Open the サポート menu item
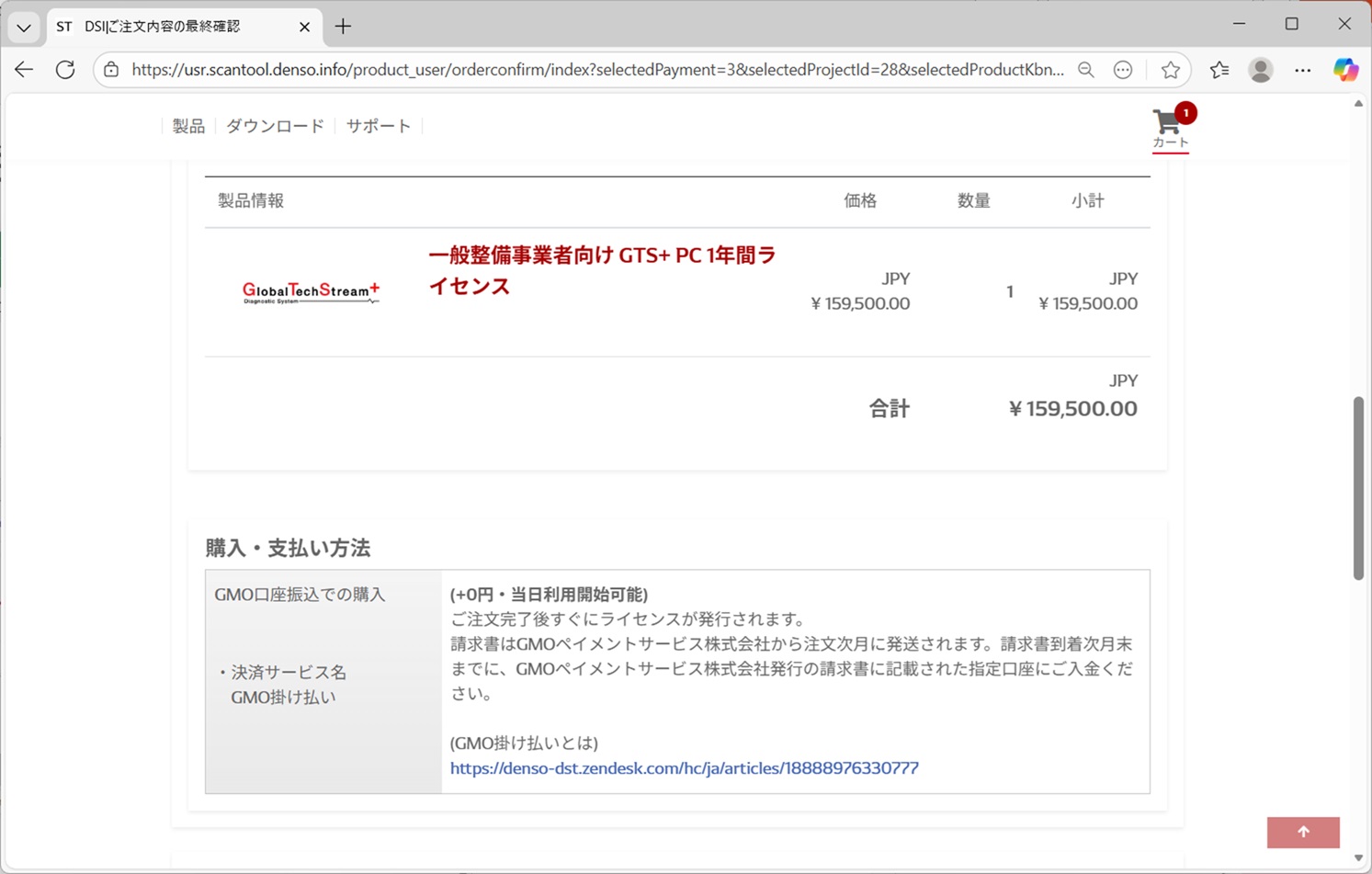 point(378,126)
